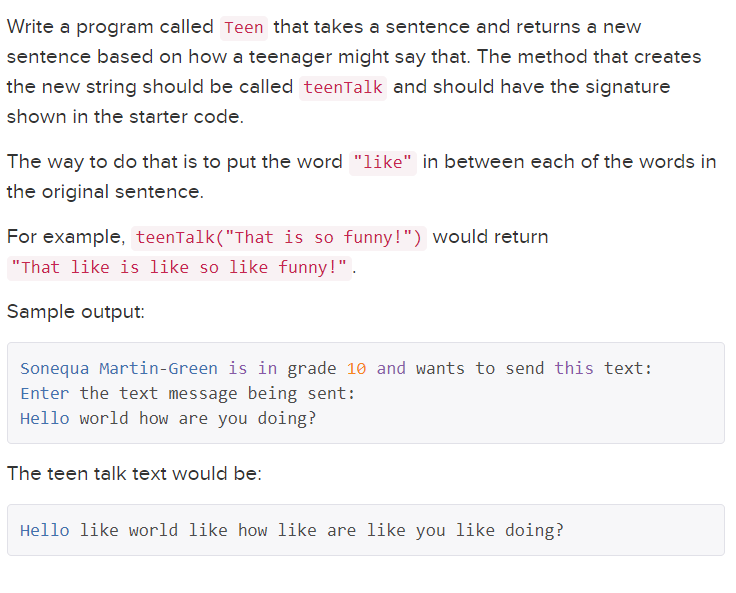Click the words the original sentence.

pos(105,192)
